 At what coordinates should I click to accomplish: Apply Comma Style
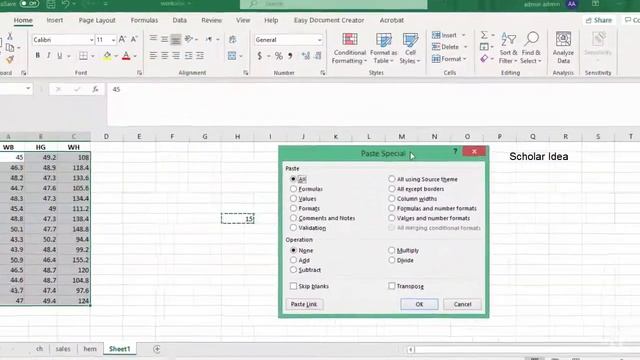tap(290, 56)
